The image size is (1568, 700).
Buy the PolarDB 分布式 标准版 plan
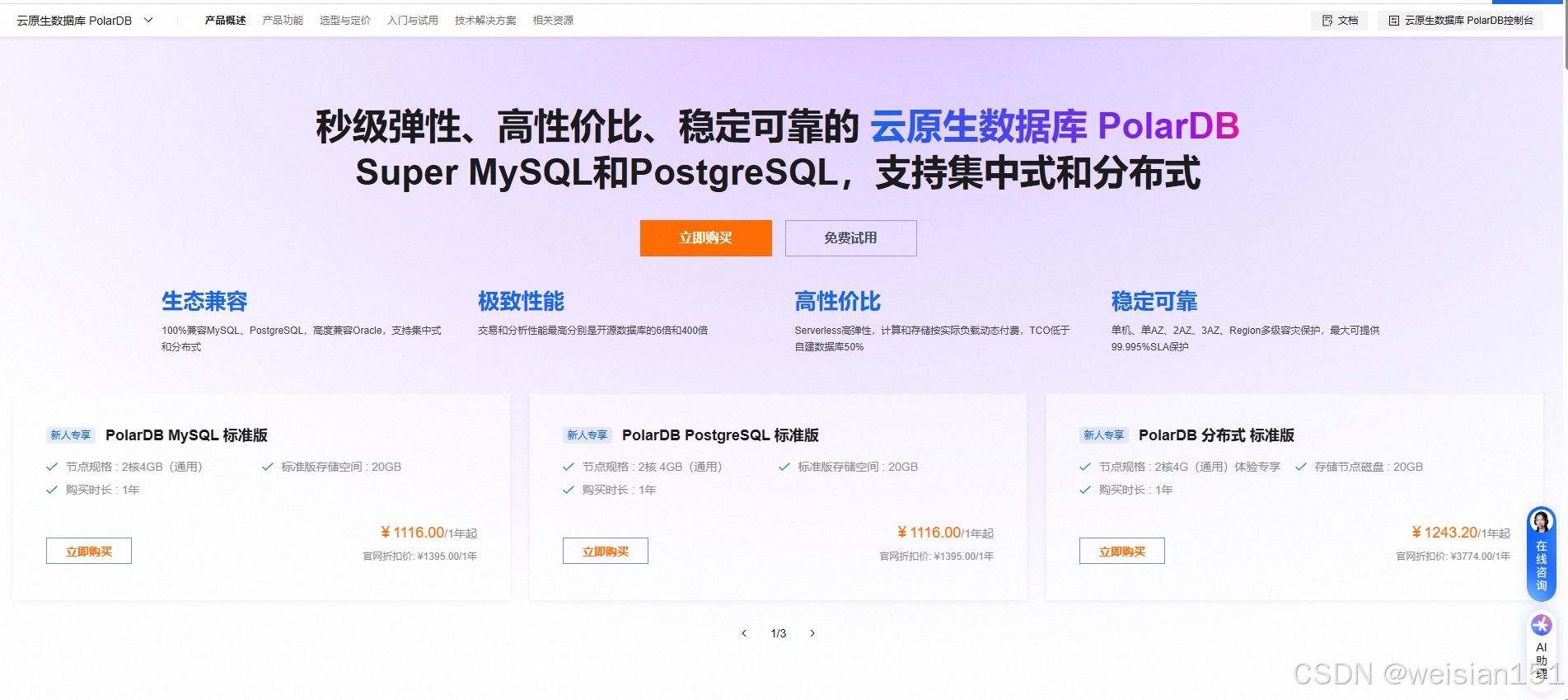pyautogui.click(x=1122, y=551)
